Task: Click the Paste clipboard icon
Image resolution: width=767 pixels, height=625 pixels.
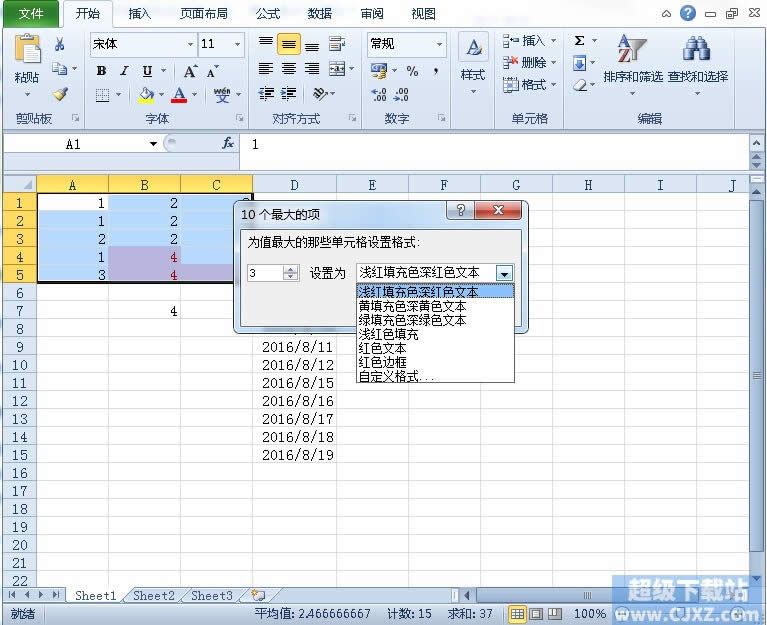Action: [27, 49]
